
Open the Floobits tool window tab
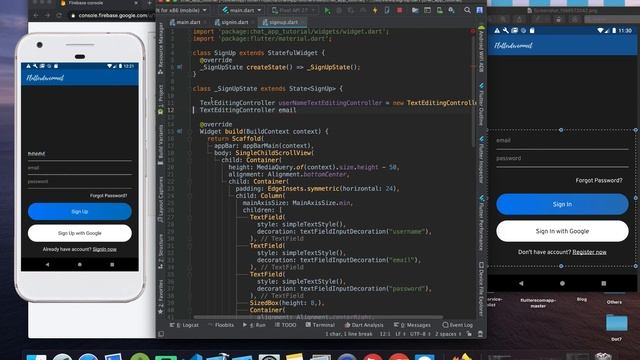click(x=221, y=325)
